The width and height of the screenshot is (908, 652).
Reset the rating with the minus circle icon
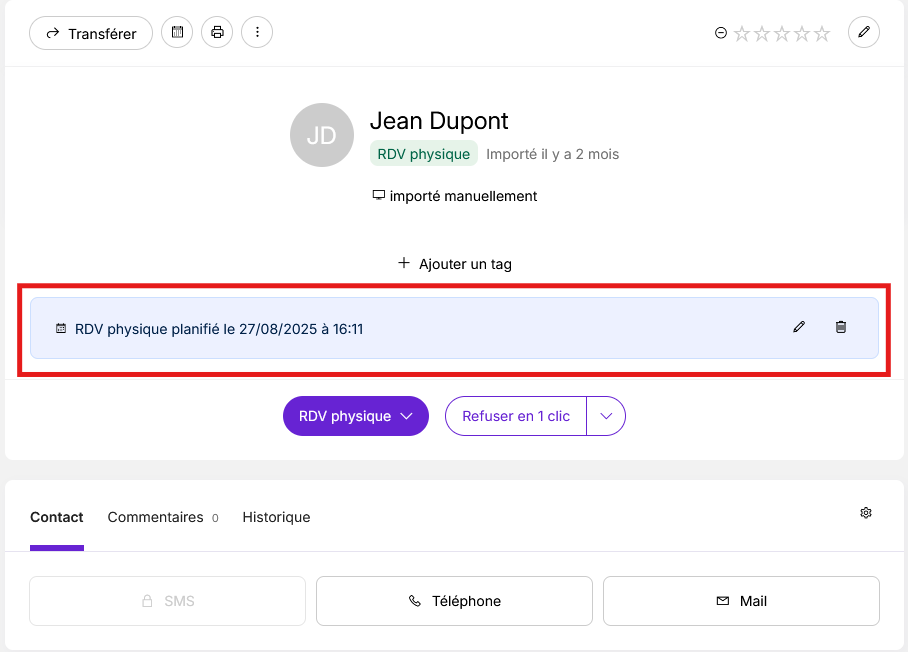coord(720,33)
